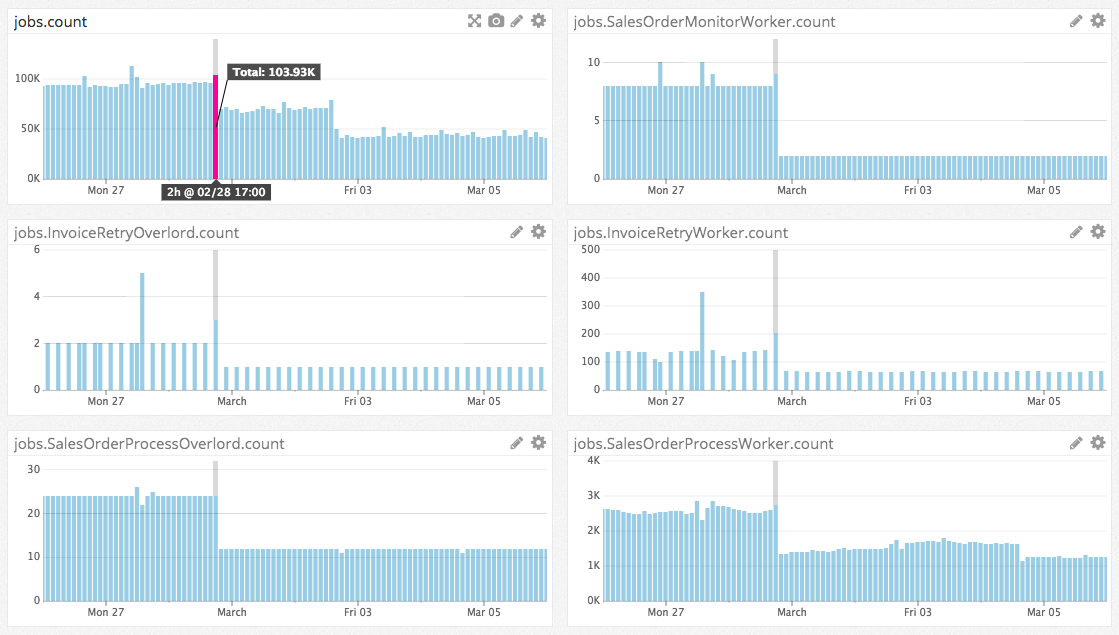Click the jobs.SalesOrderProcessWorker.count title

[x=704, y=444]
